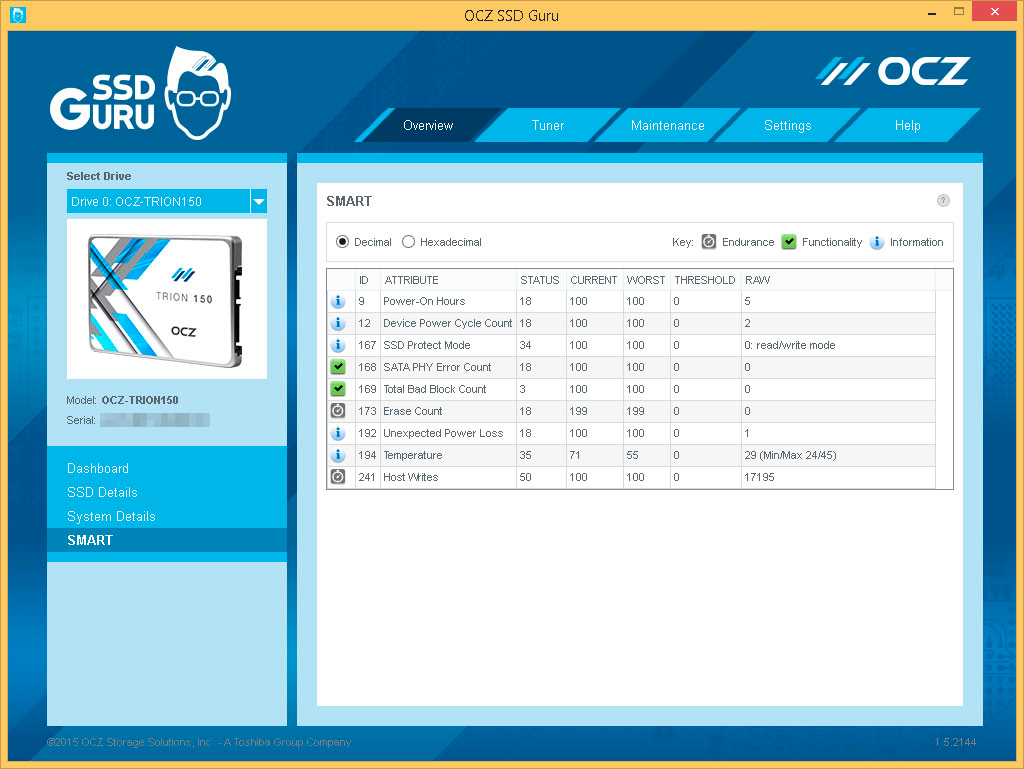This screenshot has height=769, width=1024.
Task: Click the Temperature attribute name
Action: pyautogui.click(x=412, y=455)
